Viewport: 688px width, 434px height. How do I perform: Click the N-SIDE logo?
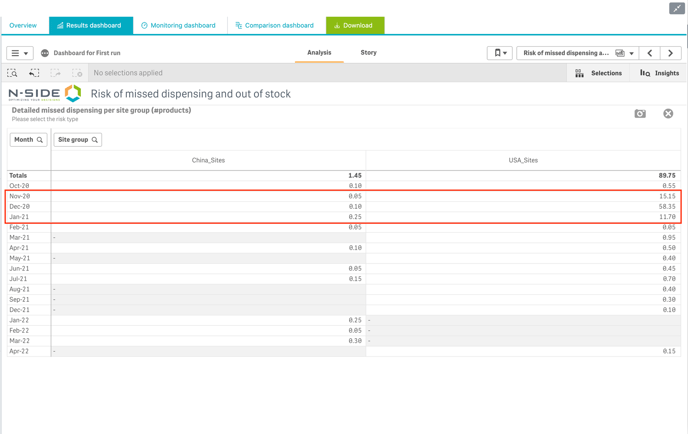pos(45,93)
